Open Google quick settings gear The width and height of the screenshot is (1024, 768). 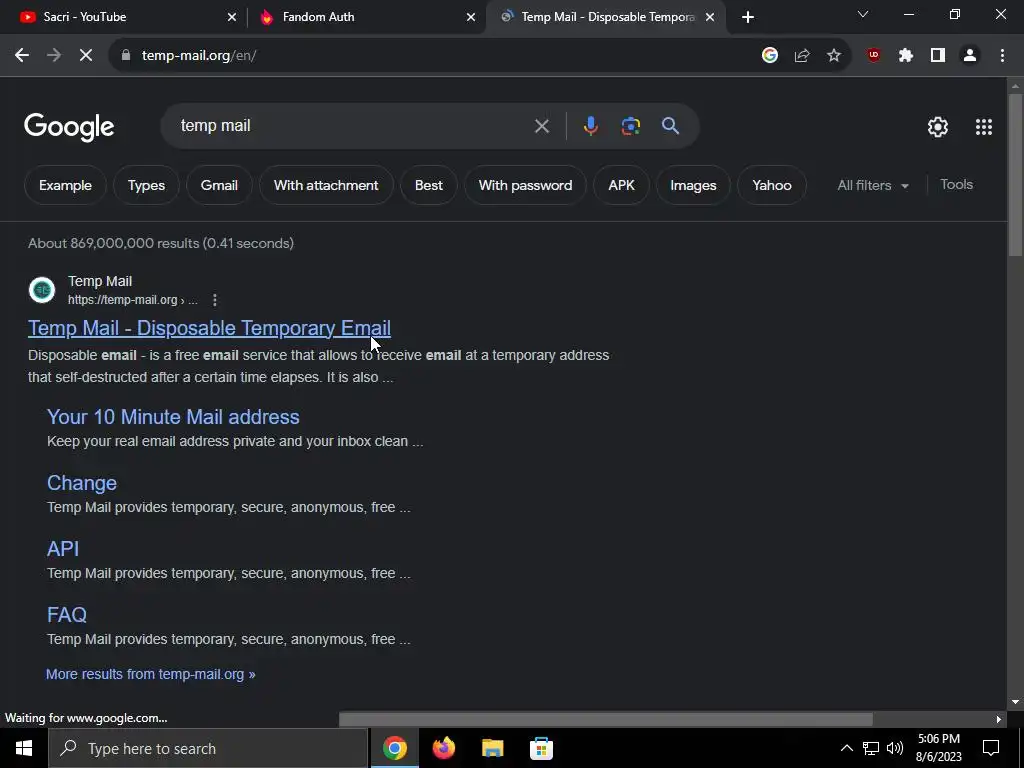(x=938, y=127)
